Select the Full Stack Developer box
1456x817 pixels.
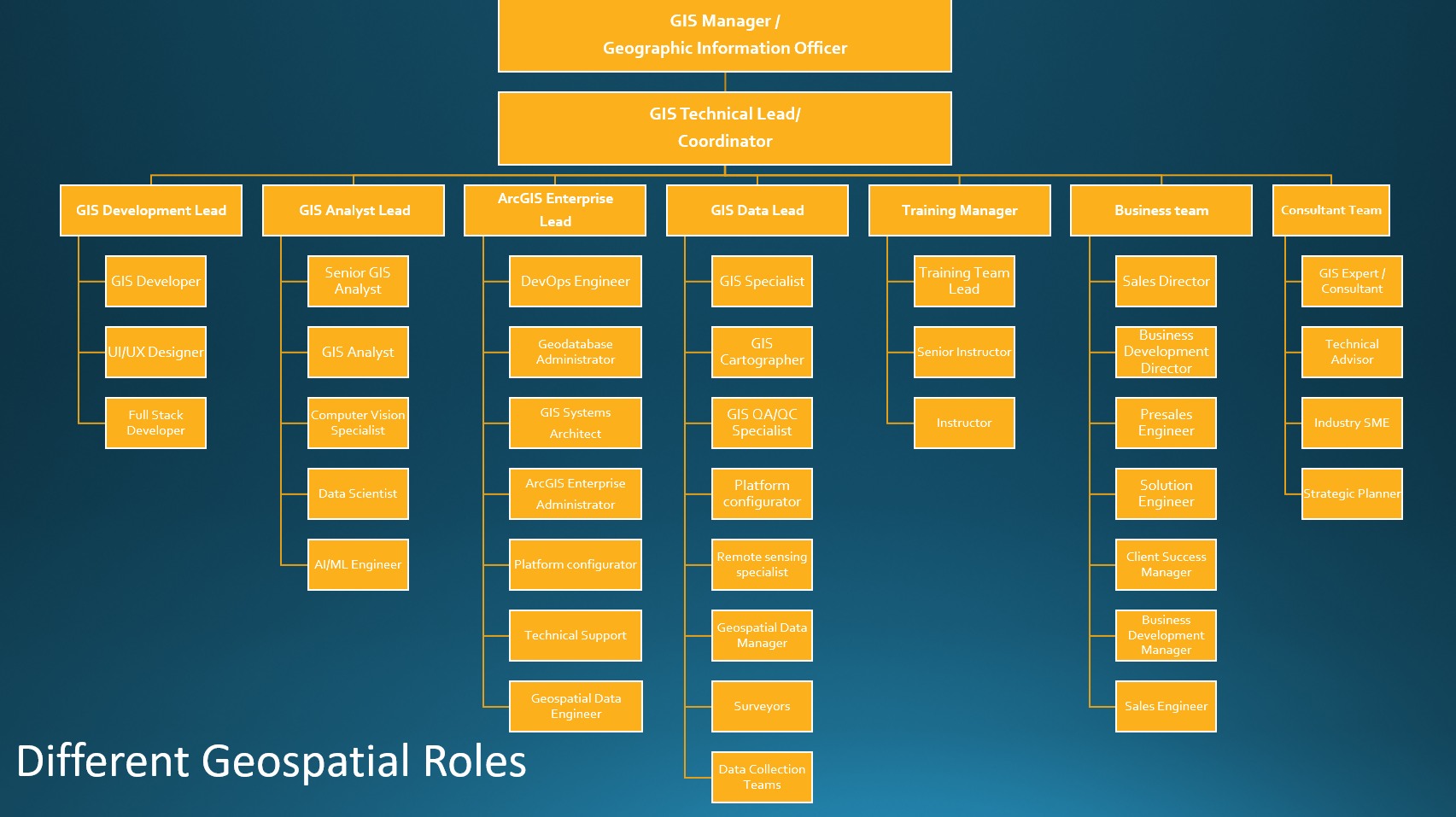[x=156, y=423]
